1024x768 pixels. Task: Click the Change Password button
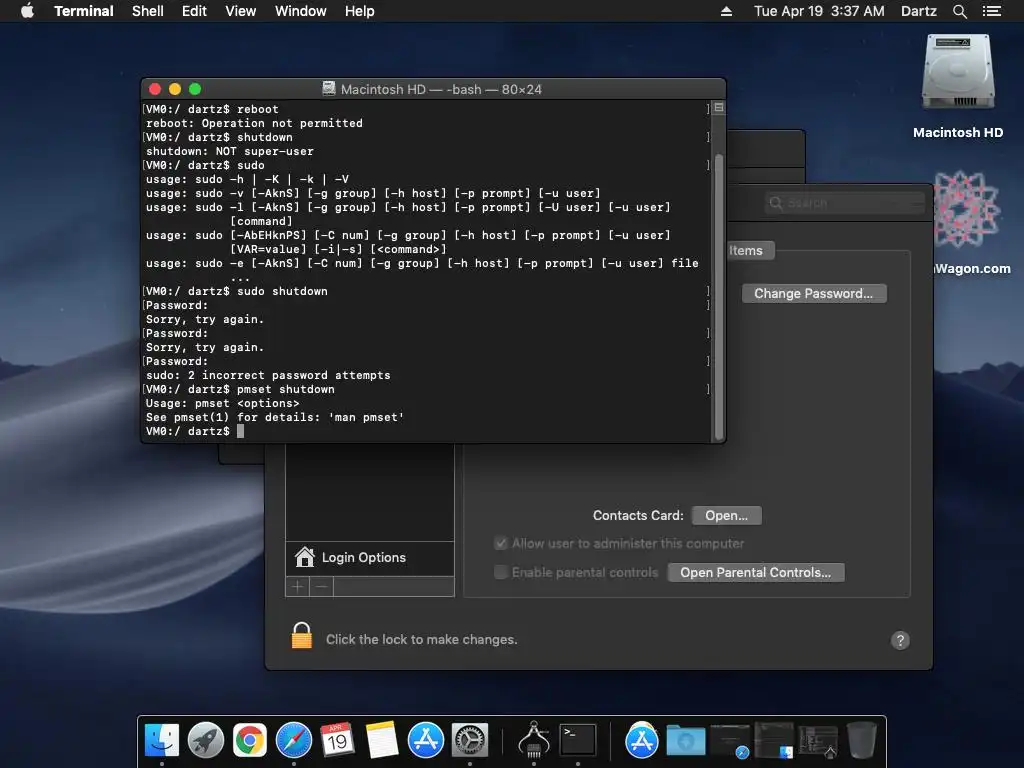tap(814, 293)
